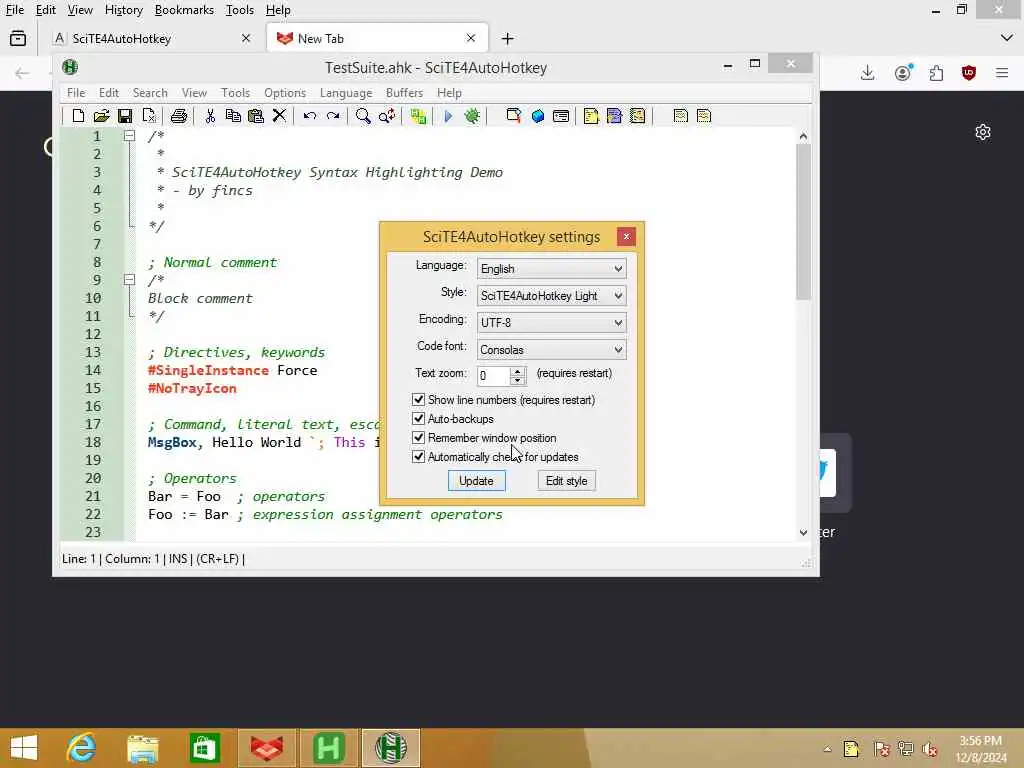The height and width of the screenshot is (768, 1024).
Task: Open the Code font dropdown Consolas
Action: point(552,349)
